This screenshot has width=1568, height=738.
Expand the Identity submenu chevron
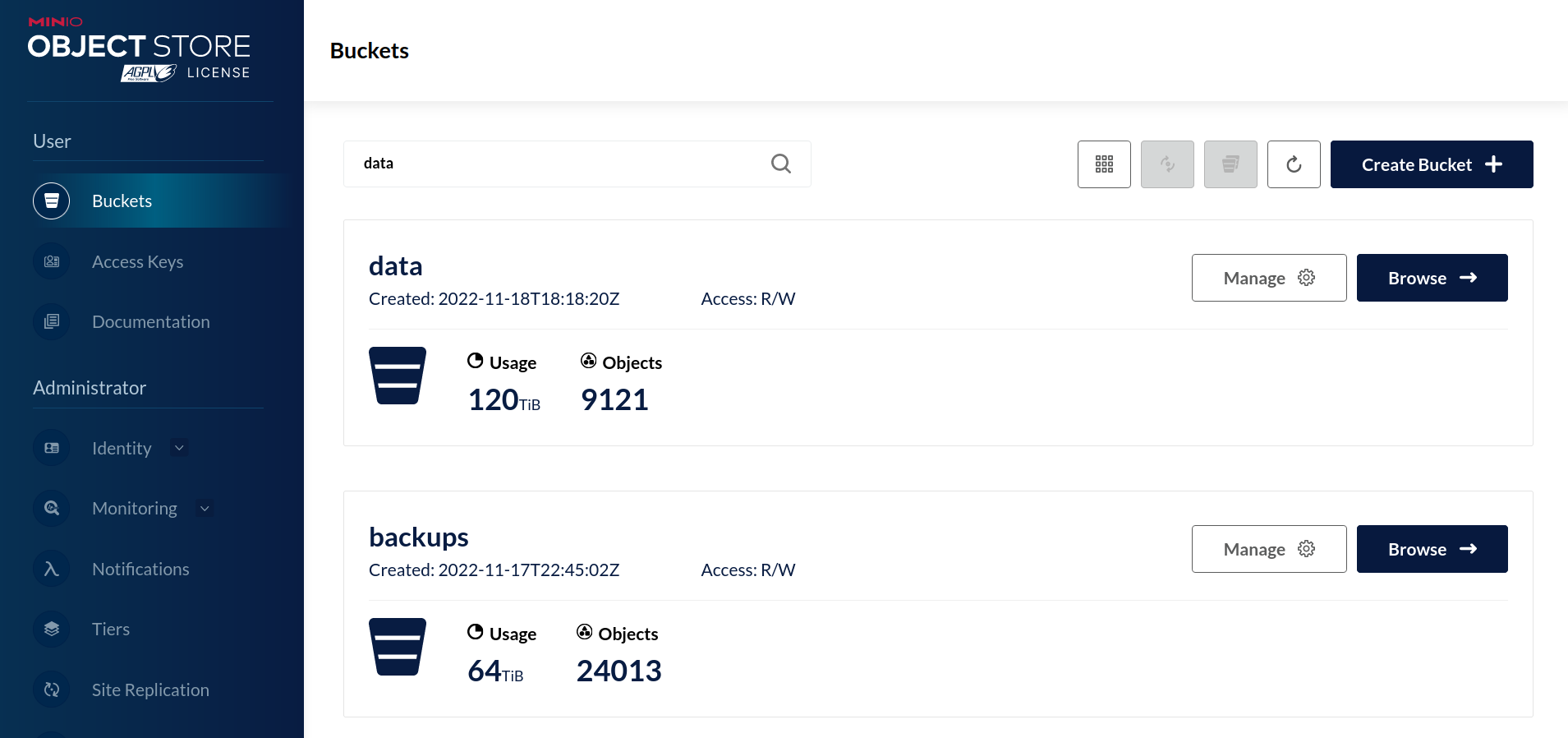(x=179, y=448)
